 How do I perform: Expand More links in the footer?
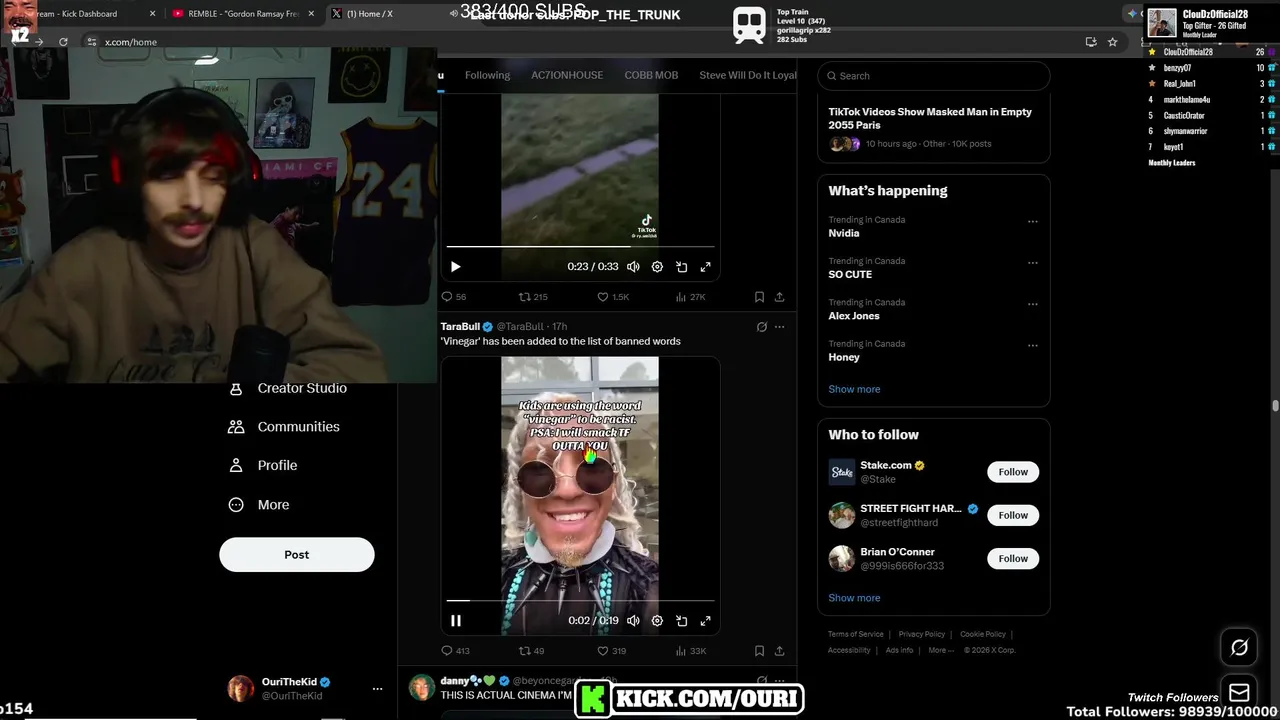(941, 650)
